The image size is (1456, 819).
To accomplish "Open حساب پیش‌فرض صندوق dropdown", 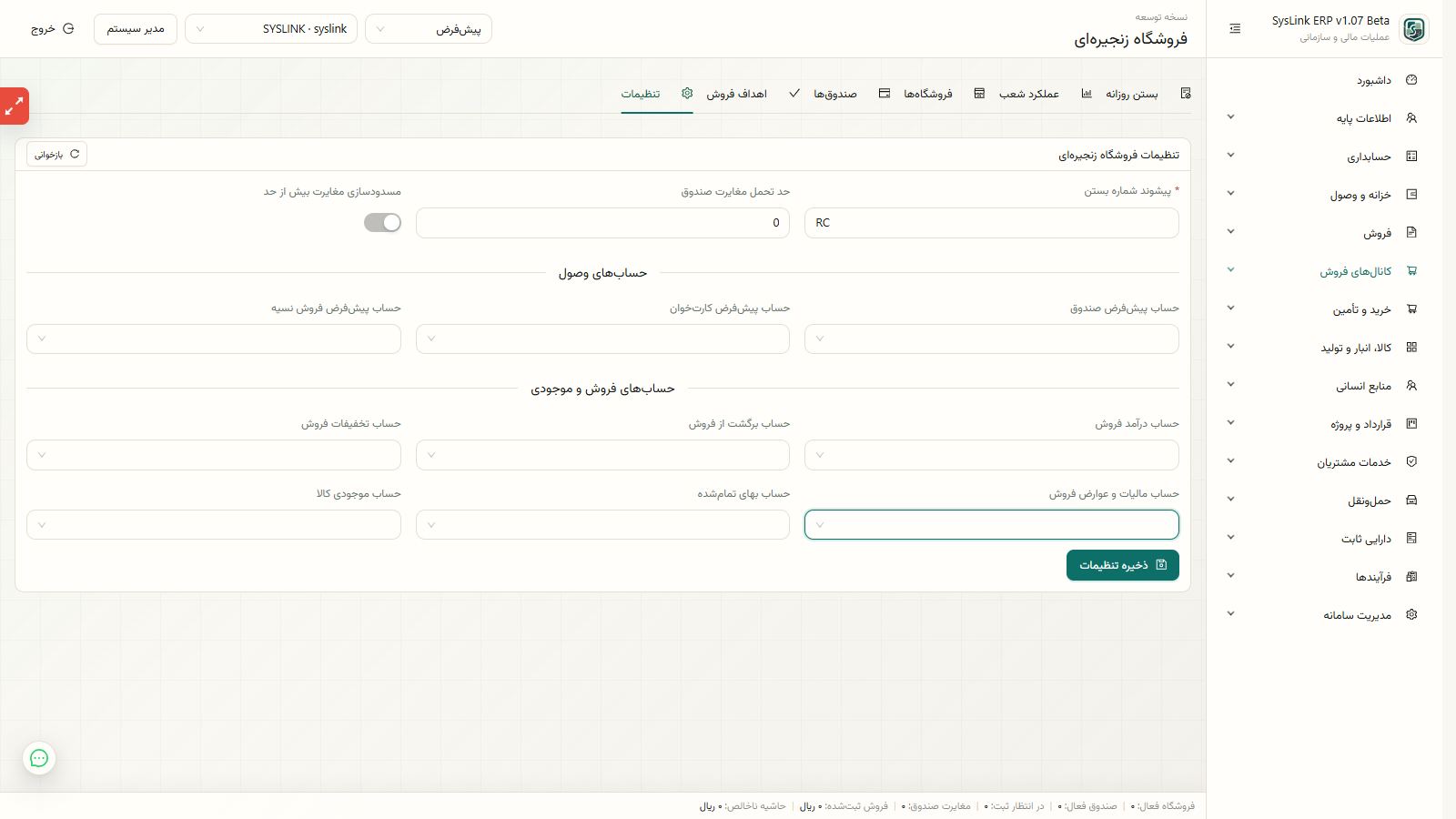I will pos(992,339).
